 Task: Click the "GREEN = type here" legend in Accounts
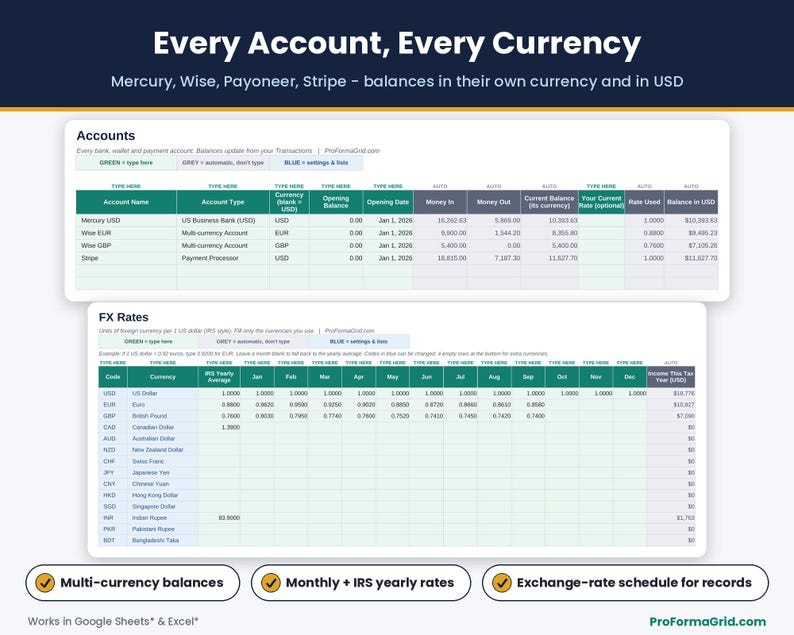pyautogui.click(x=126, y=163)
